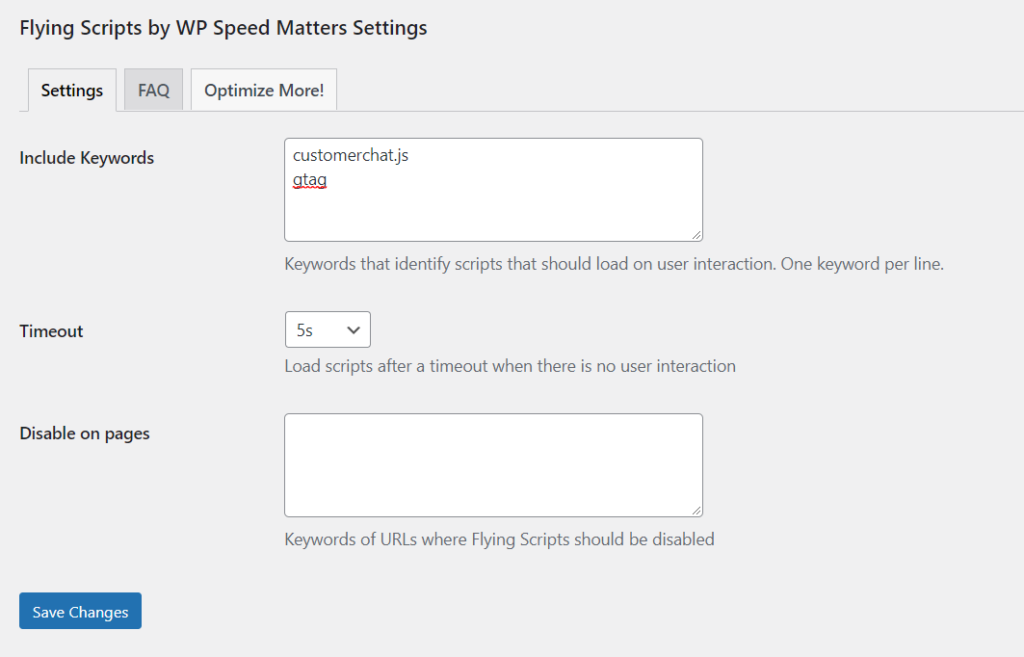Click the misspelled gtag keyword

point(310,181)
